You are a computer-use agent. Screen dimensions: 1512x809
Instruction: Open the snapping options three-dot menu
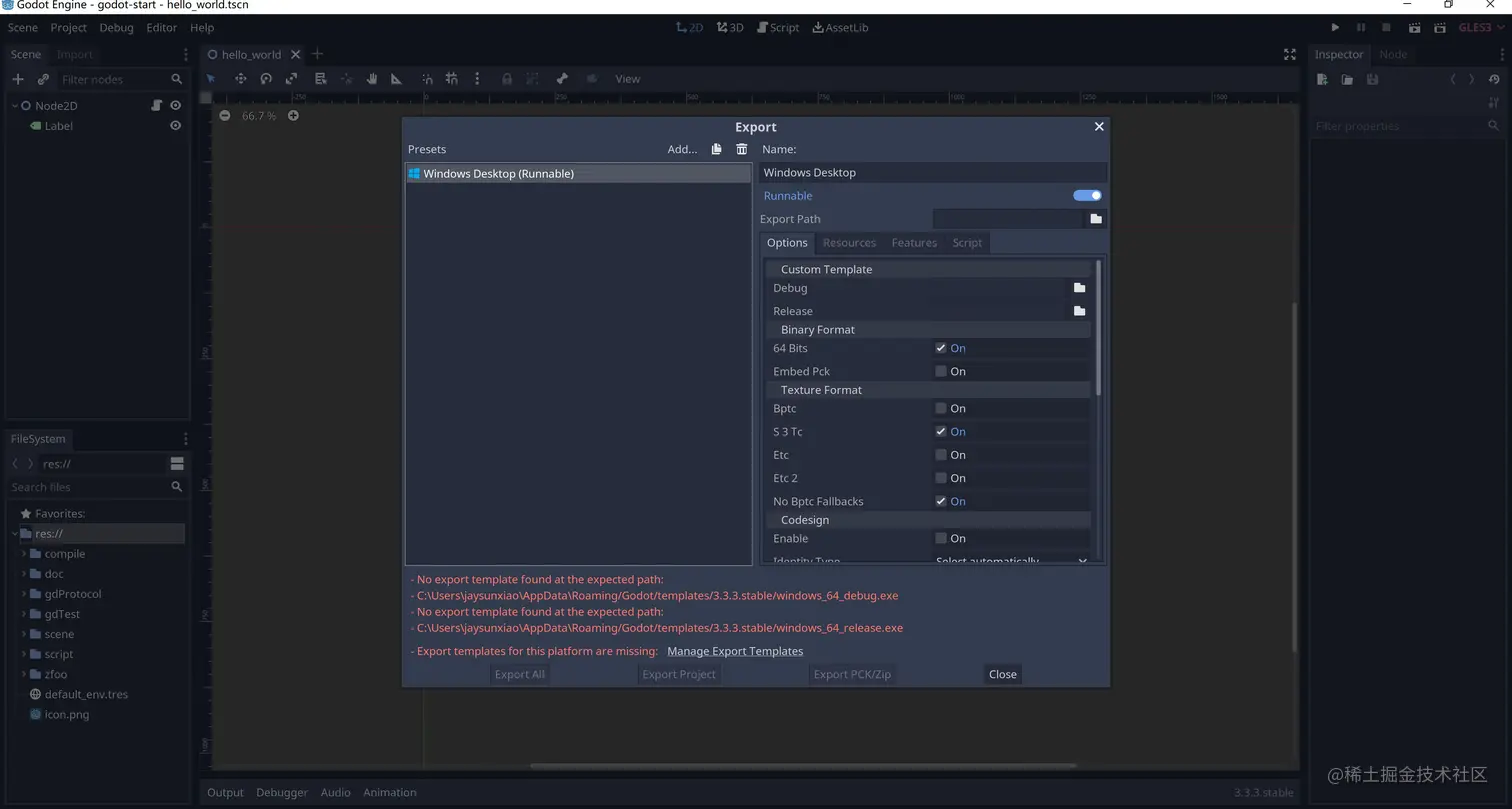pyautogui.click(x=477, y=79)
